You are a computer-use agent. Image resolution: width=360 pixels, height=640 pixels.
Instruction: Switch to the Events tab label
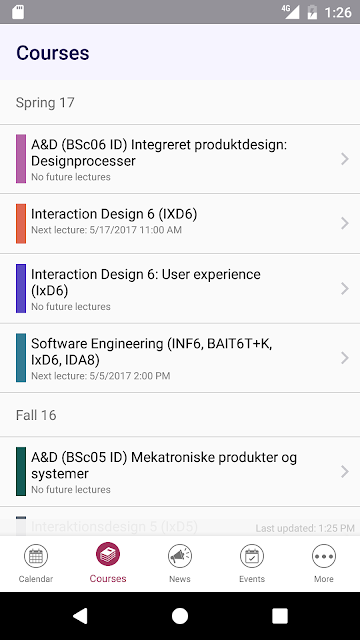pos(252,579)
